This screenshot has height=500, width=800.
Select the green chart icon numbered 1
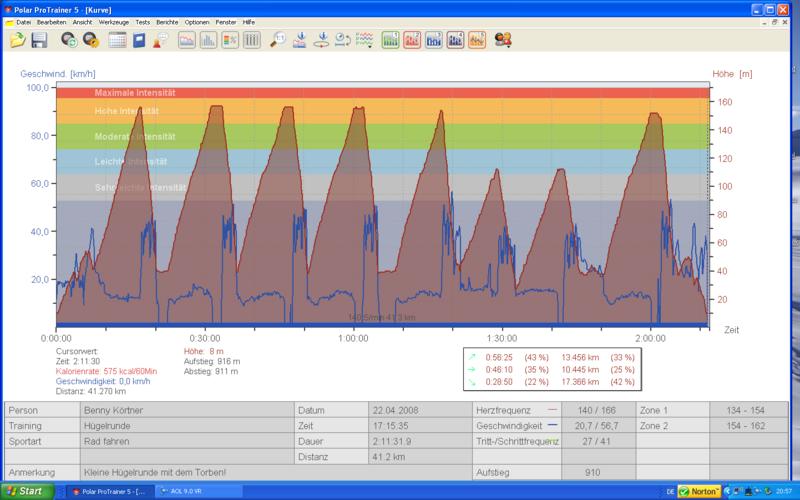[x=390, y=40]
